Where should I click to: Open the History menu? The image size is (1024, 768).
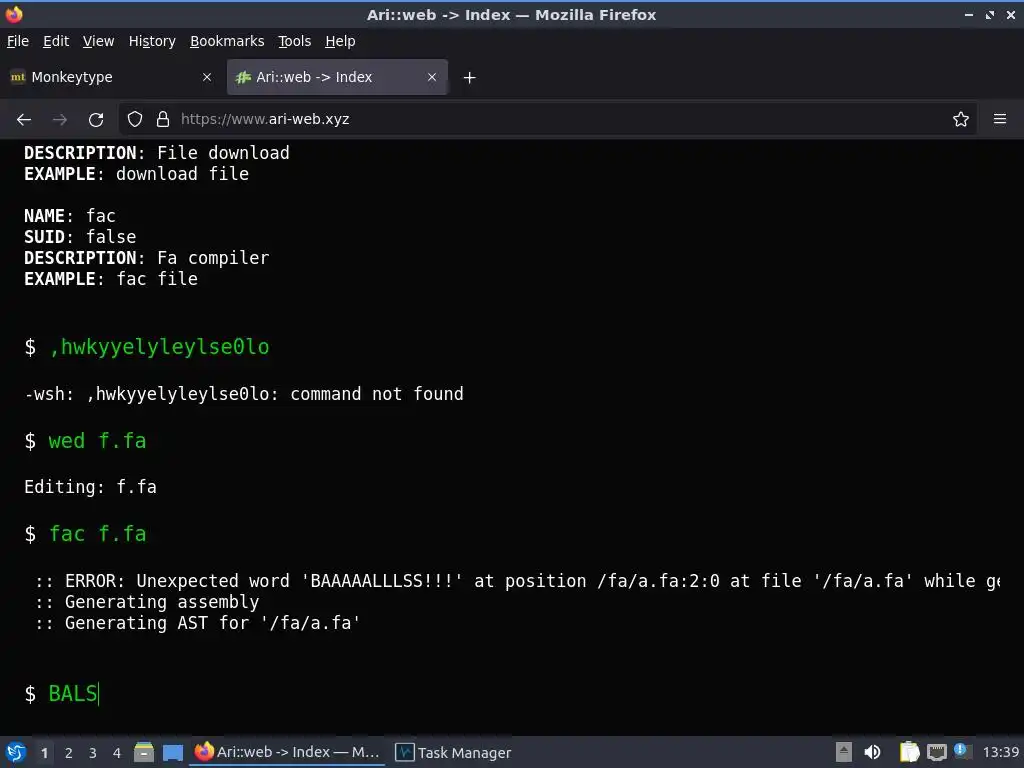pos(152,41)
